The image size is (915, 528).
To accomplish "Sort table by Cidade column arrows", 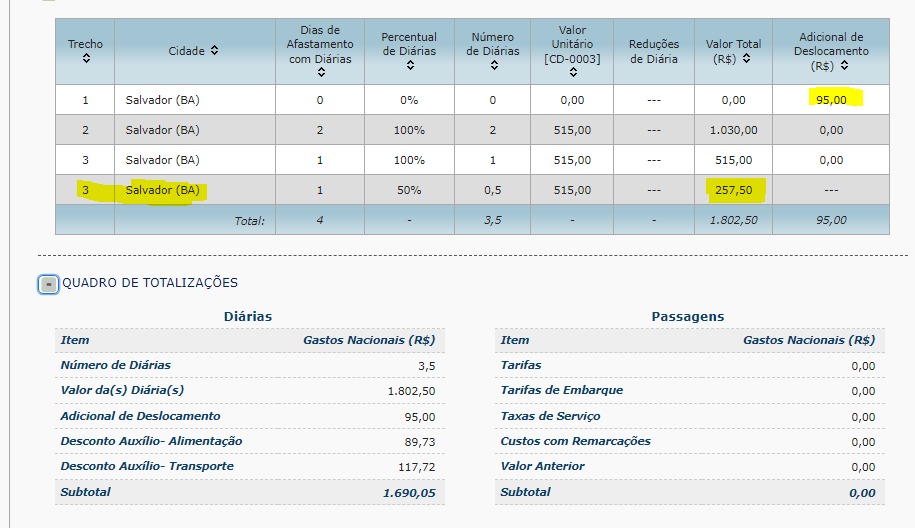I will coord(215,51).
